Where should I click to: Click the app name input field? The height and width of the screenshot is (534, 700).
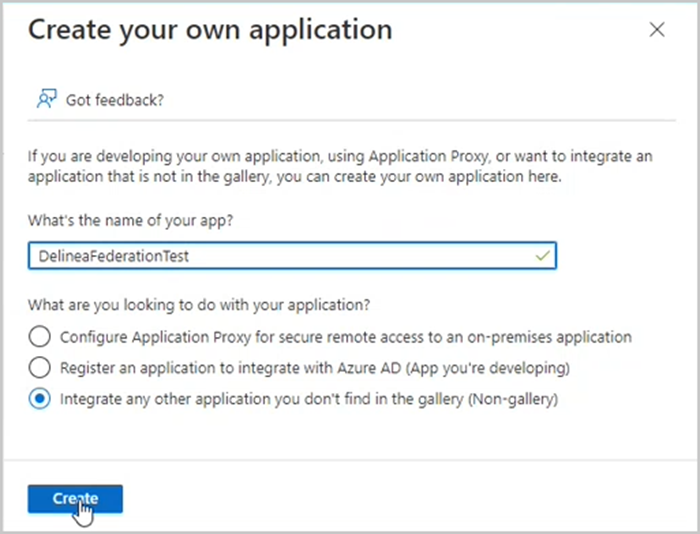290,256
